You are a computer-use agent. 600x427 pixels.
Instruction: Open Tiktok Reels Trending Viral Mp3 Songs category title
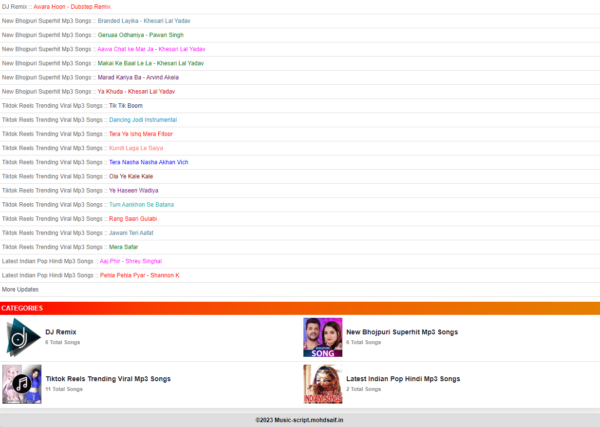[x=108, y=379]
